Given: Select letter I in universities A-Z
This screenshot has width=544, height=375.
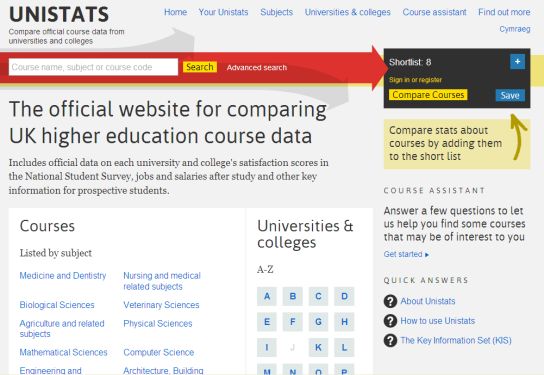Looking at the screenshot, I should click(x=267, y=347).
